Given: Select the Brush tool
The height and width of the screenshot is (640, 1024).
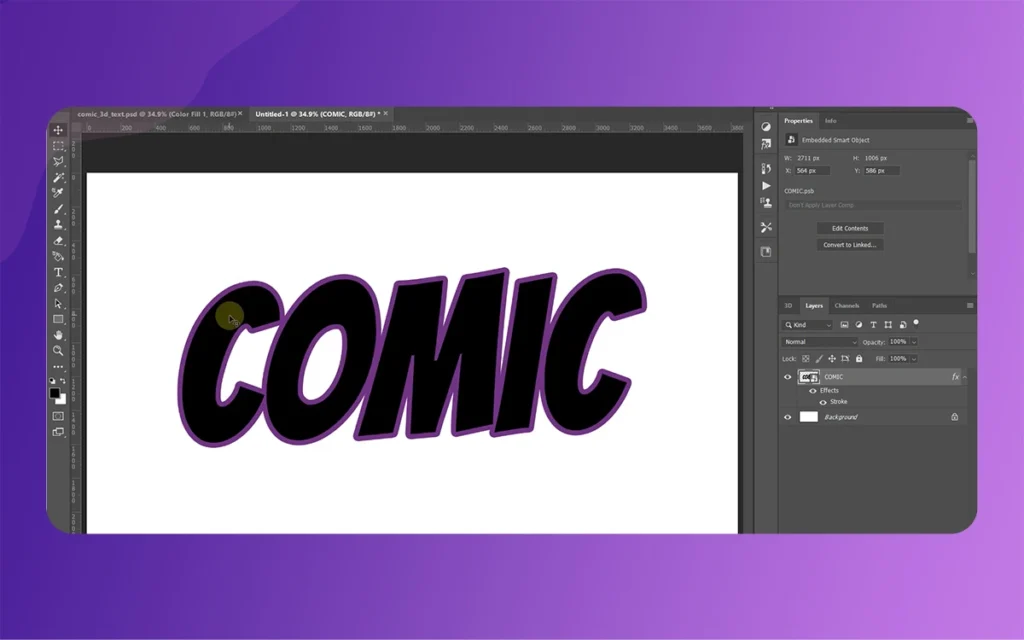Looking at the screenshot, I should (x=58, y=209).
